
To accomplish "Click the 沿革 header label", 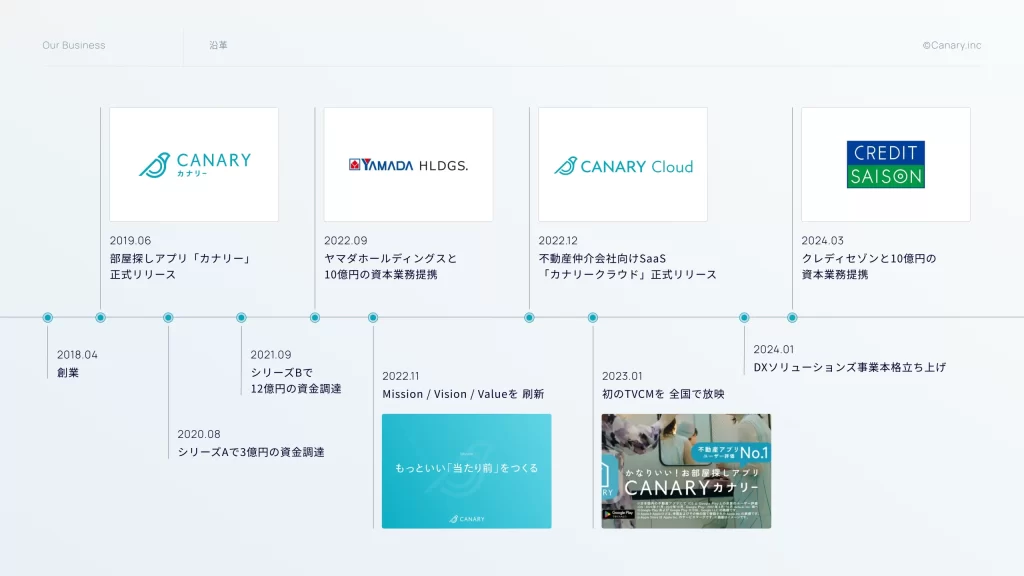I will coord(218,46).
